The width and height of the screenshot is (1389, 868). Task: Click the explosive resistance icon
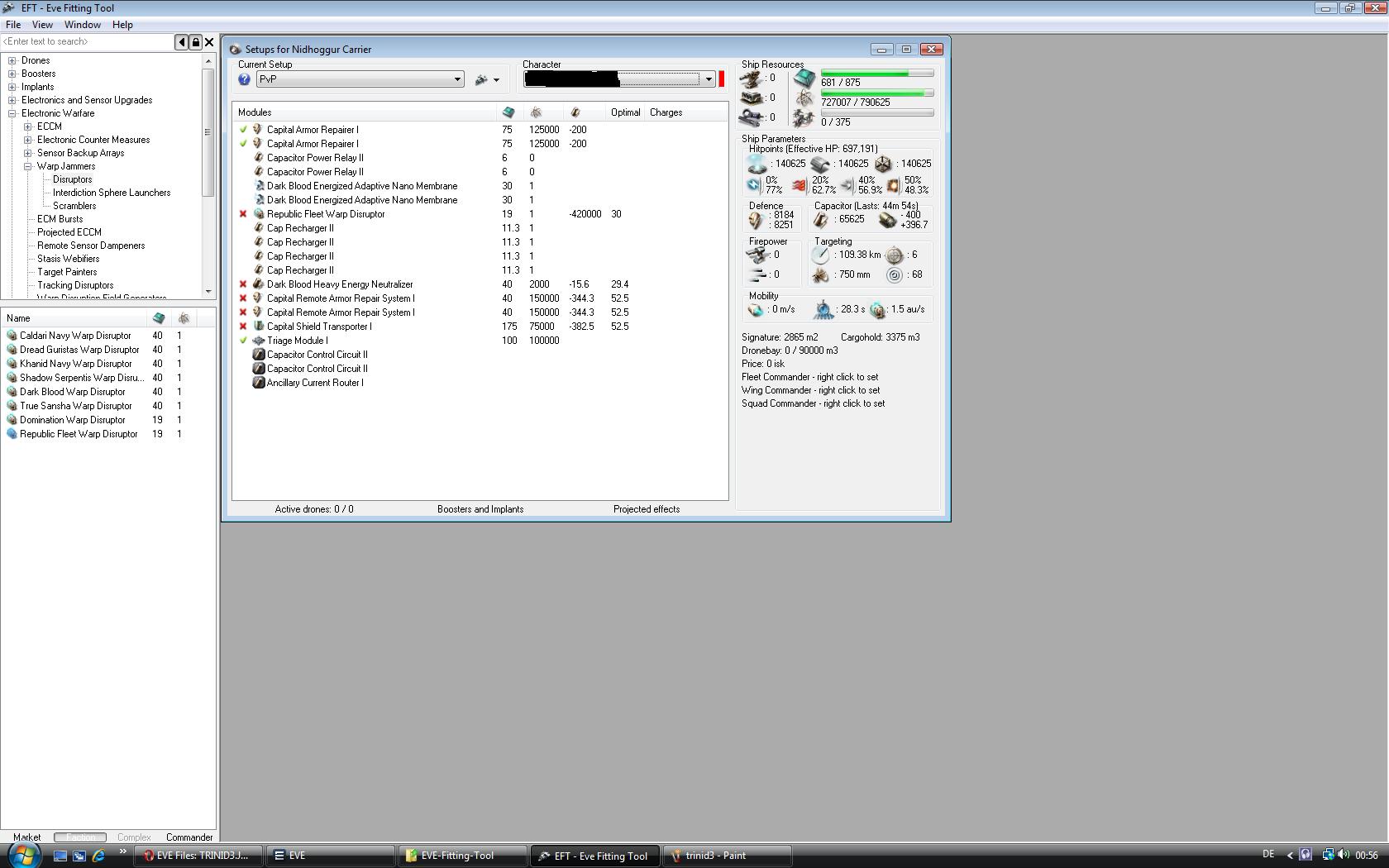tap(892, 185)
